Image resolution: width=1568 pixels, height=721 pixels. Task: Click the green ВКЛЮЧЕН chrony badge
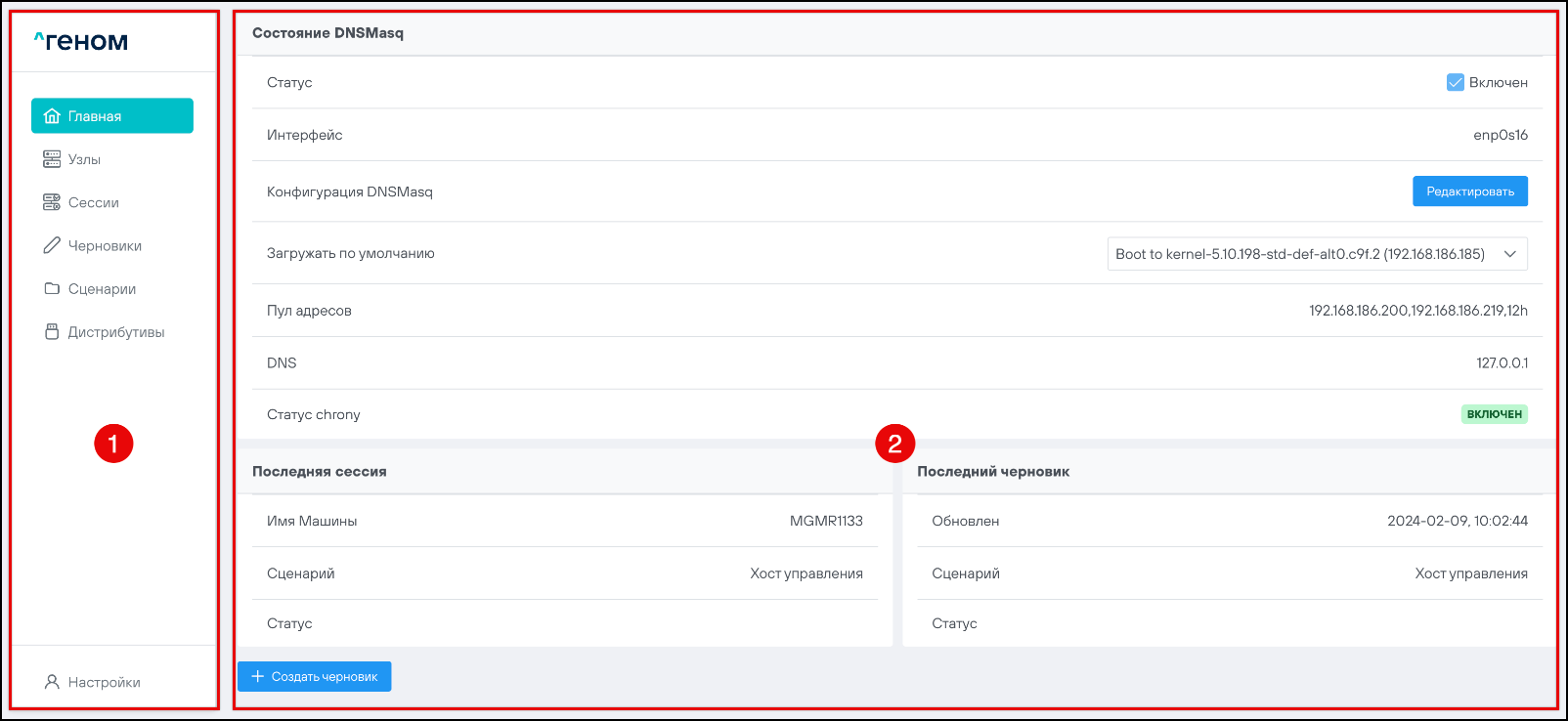tap(1494, 414)
